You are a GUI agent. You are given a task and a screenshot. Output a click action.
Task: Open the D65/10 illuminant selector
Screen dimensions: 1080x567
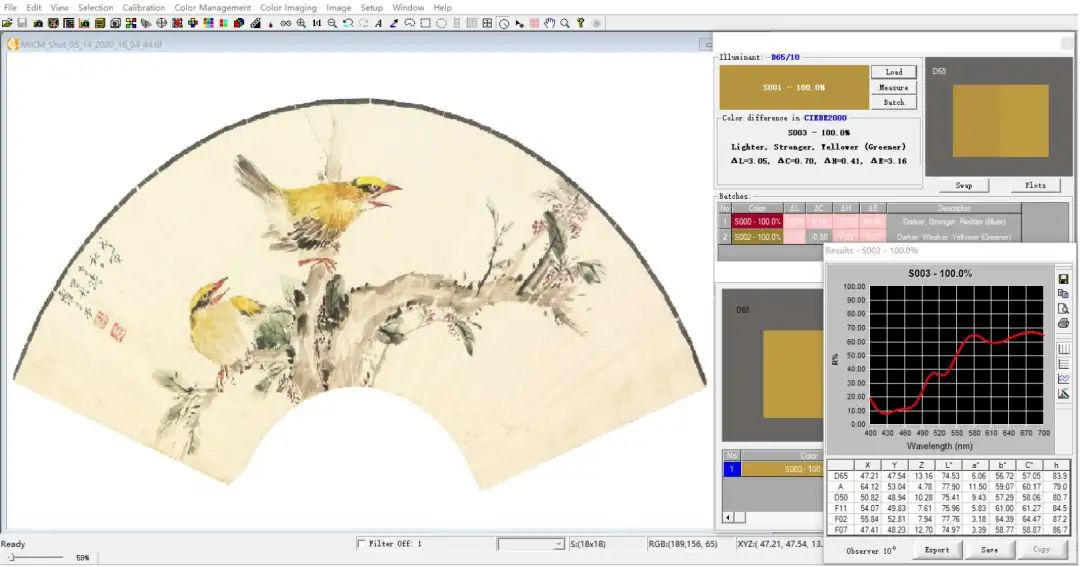pyautogui.click(x=785, y=57)
